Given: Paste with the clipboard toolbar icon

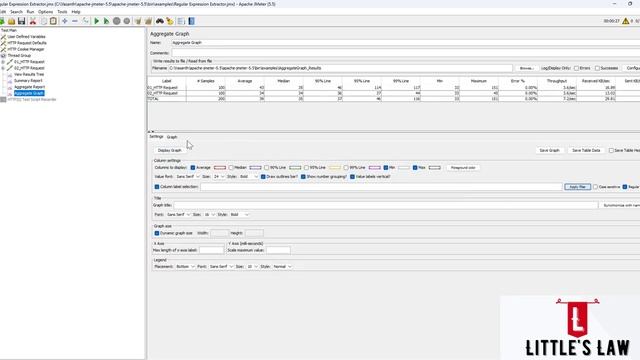Looking at the screenshot, I should [53, 21].
